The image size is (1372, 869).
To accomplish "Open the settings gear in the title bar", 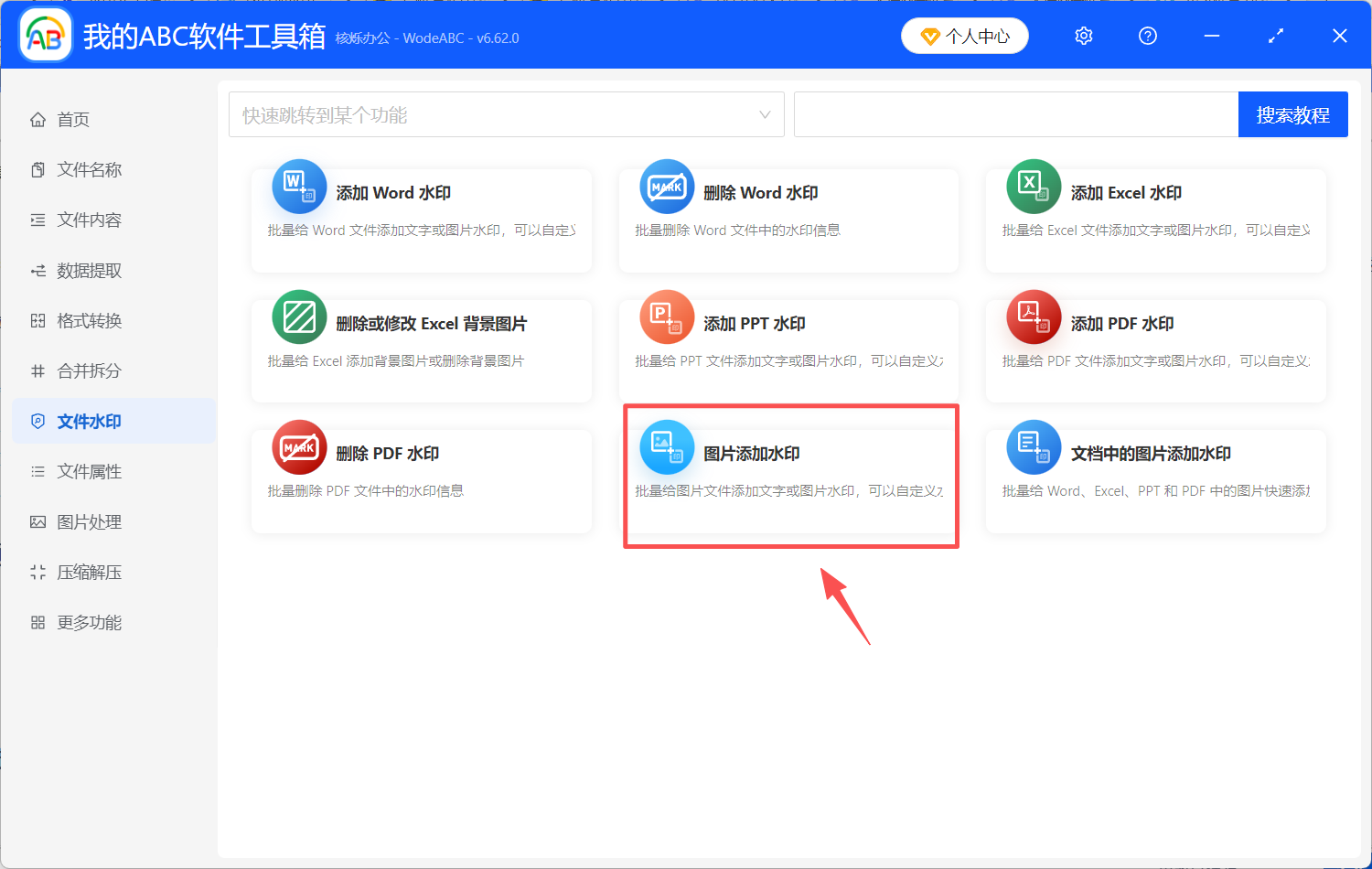I will pos(1083,35).
